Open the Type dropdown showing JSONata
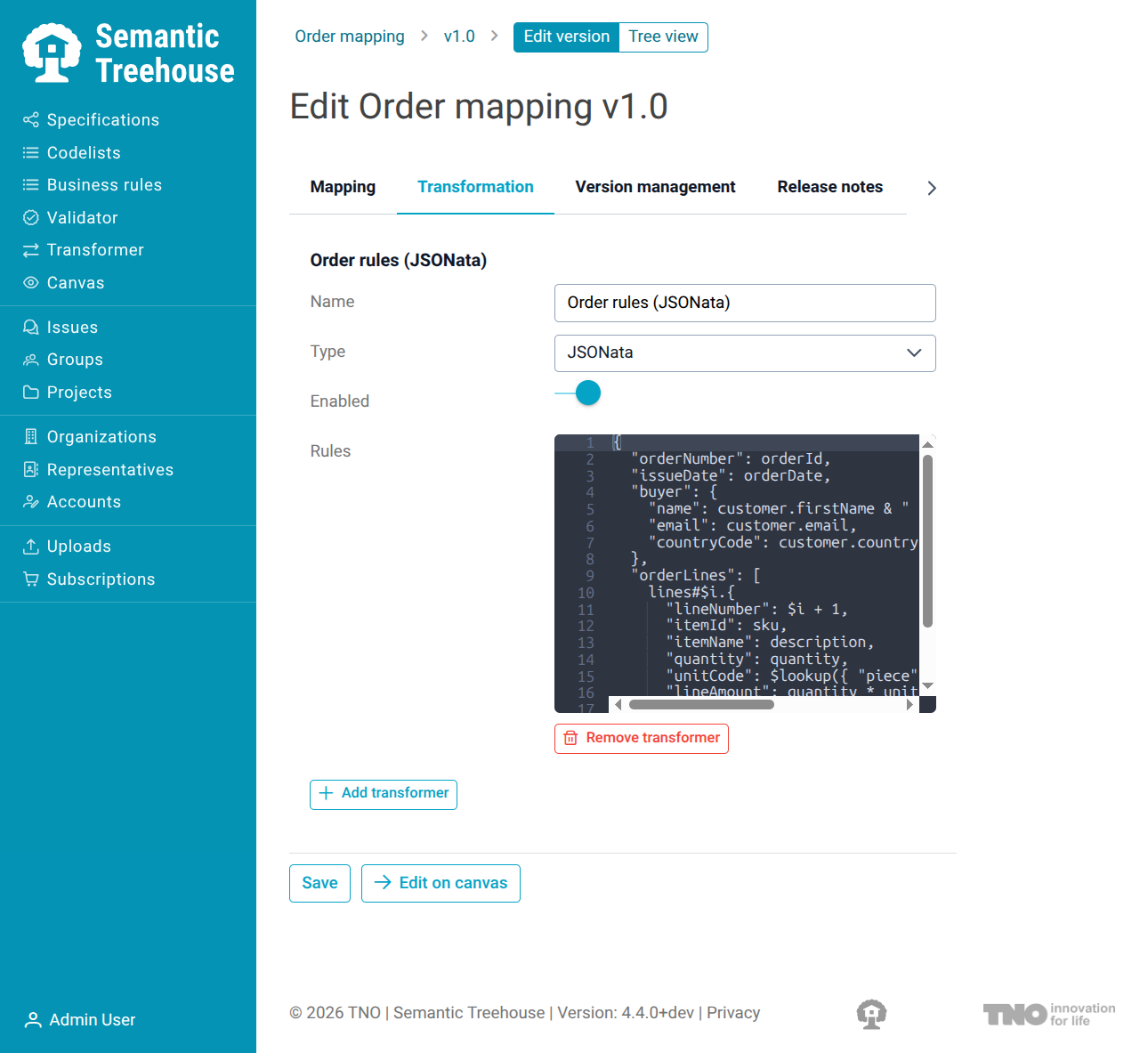The image size is (1148, 1053). click(745, 353)
